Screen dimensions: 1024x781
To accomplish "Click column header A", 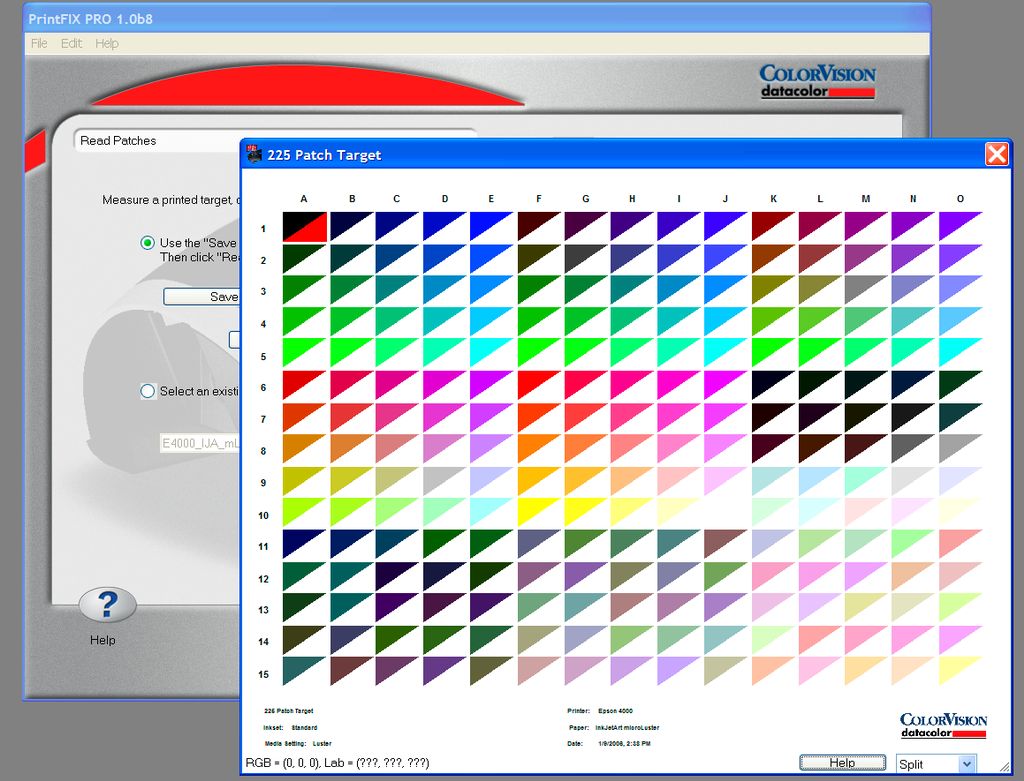I will (304, 199).
